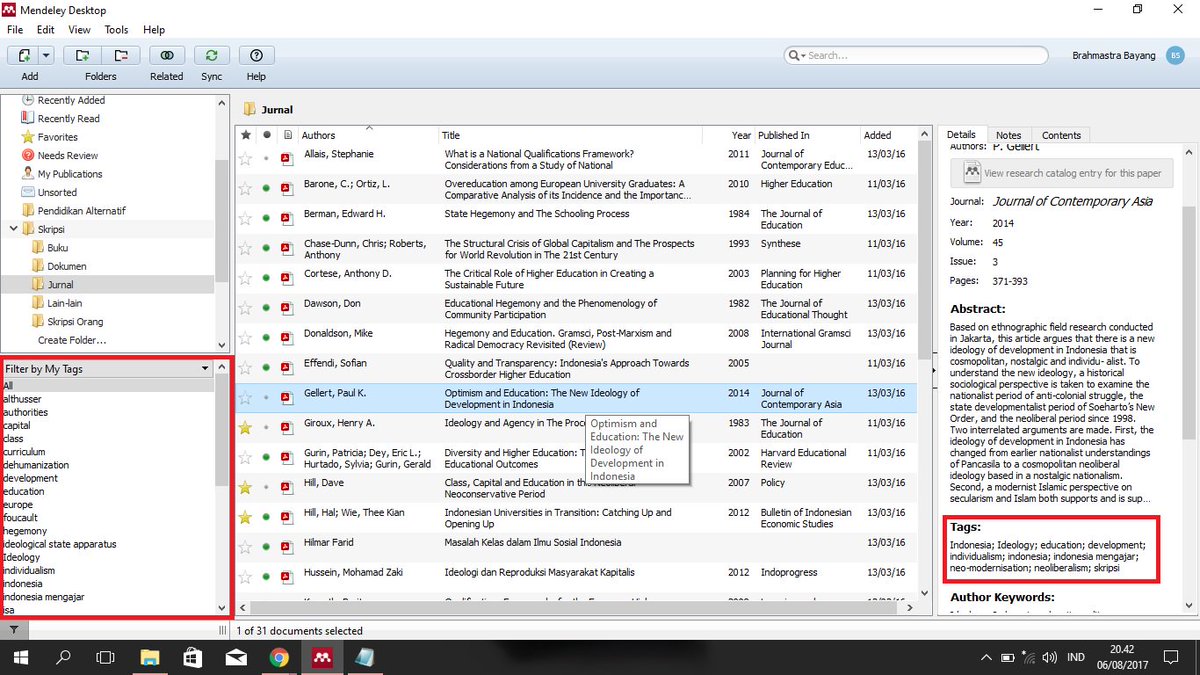
Task: Click the filter funnel icon in status bar
Action: point(12,630)
